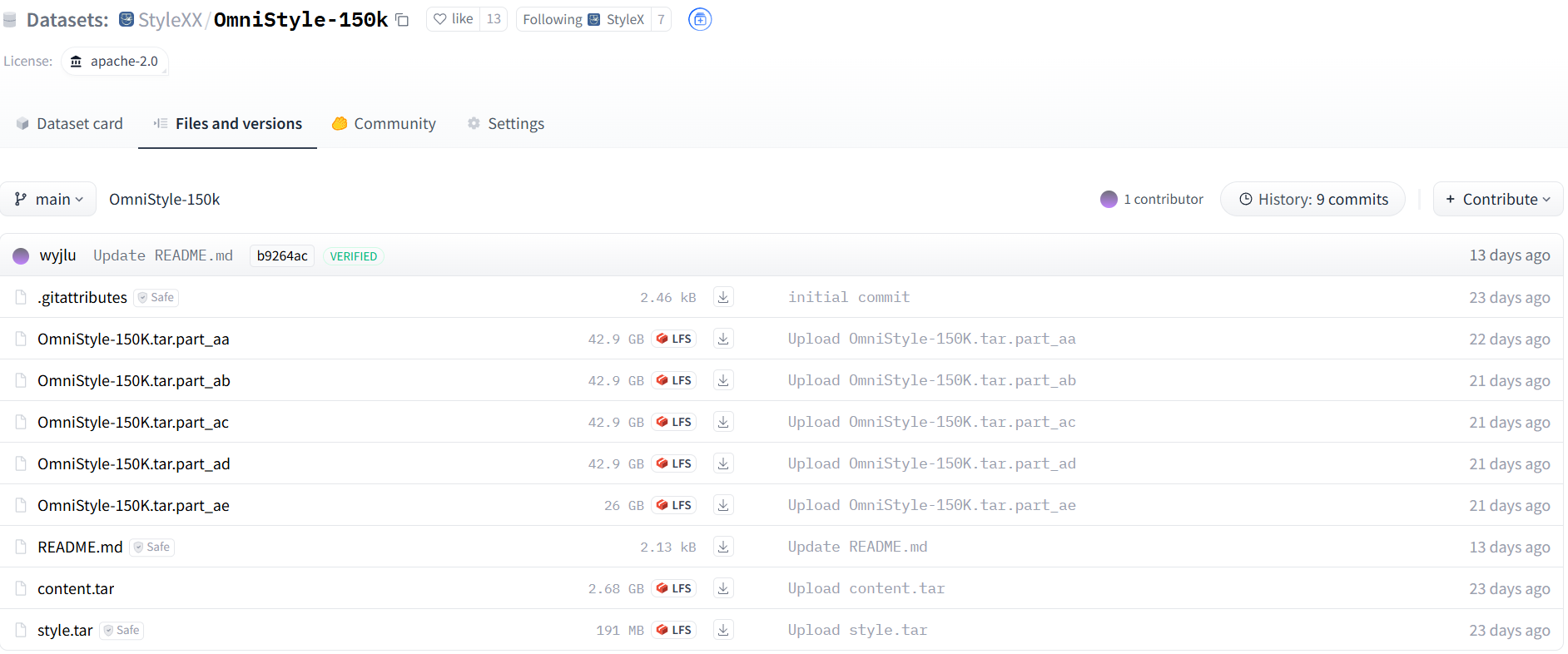1568x654 pixels.
Task: Click the Safe badge on .gitattributes
Action: pos(156,298)
